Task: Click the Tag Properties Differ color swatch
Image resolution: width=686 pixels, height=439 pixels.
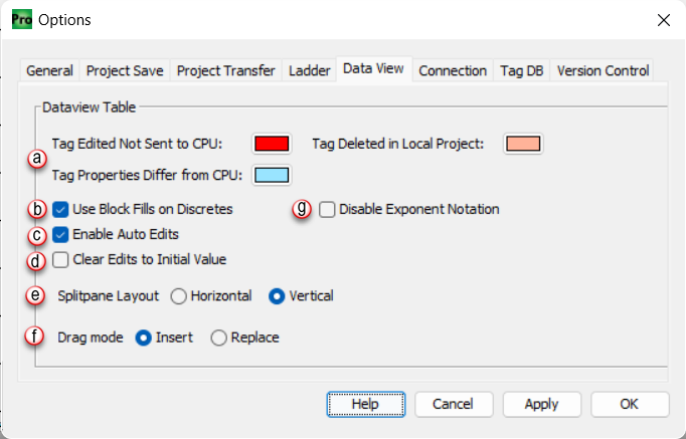Action: pyautogui.click(x=270, y=176)
